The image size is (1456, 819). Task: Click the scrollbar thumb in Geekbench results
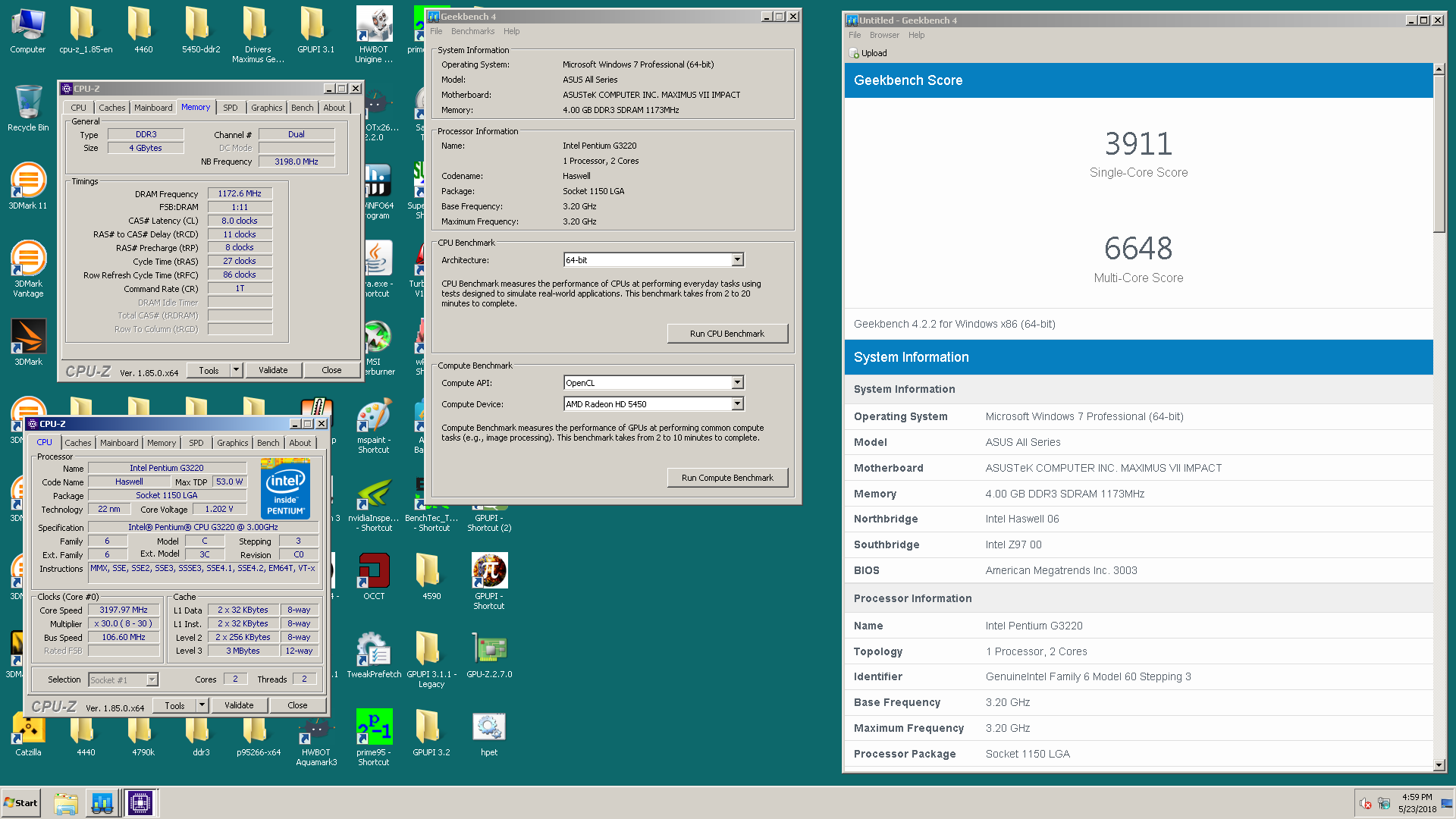pyautogui.click(x=1439, y=154)
